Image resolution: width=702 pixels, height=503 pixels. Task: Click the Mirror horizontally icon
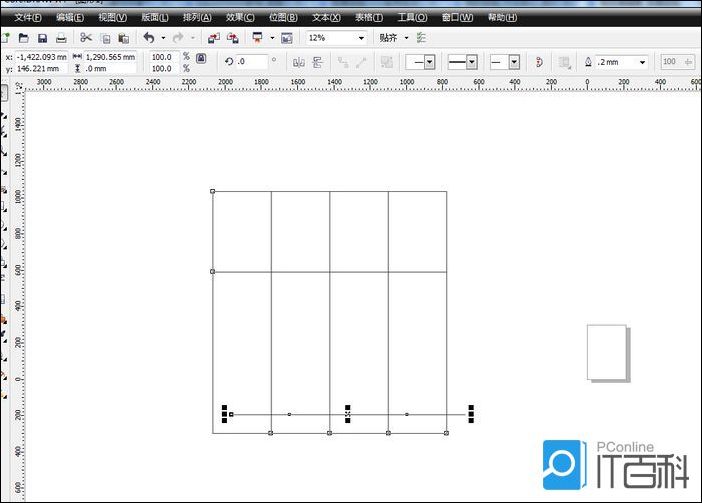(x=299, y=62)
